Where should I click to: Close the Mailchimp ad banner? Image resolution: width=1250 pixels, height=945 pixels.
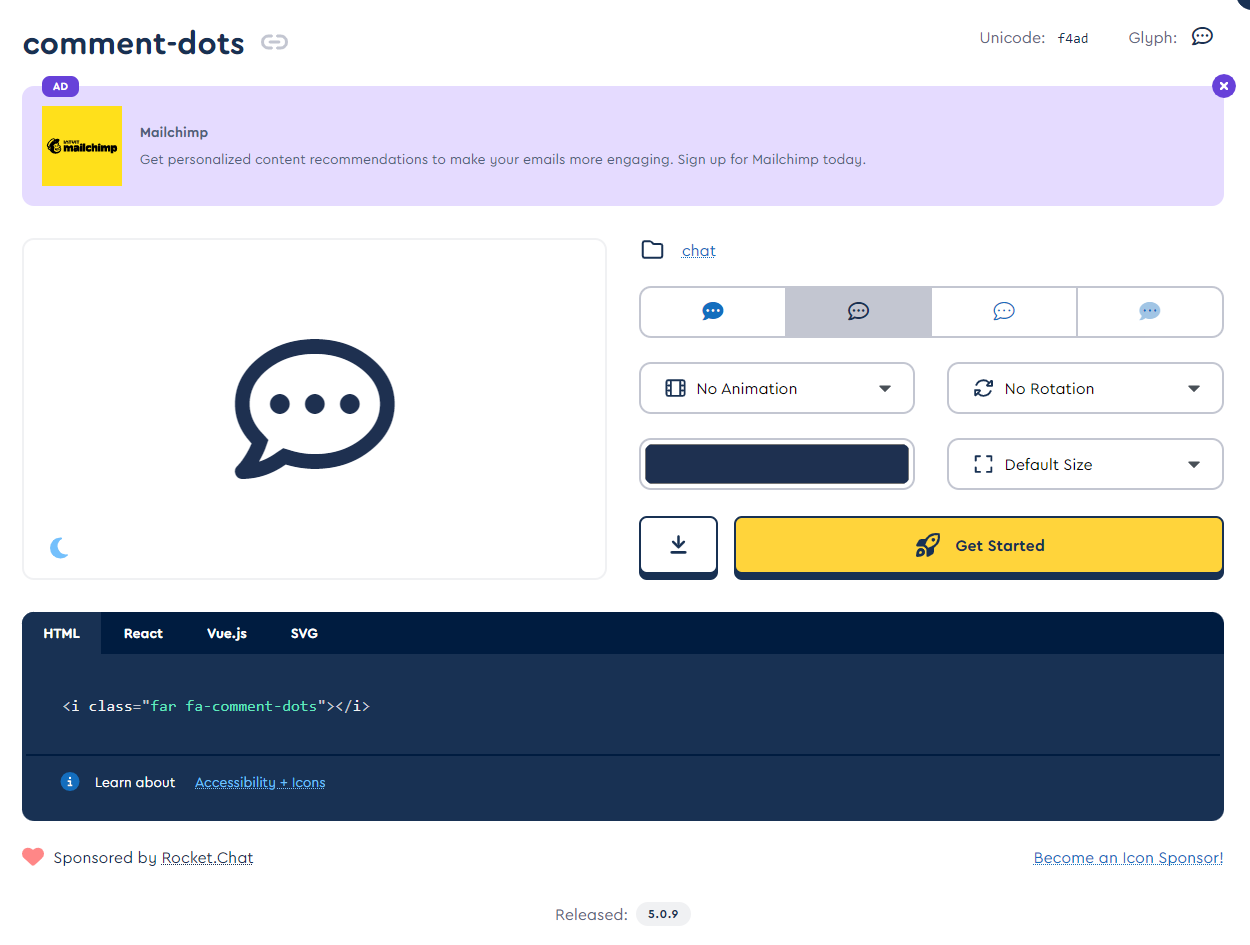pos(1224,86)
